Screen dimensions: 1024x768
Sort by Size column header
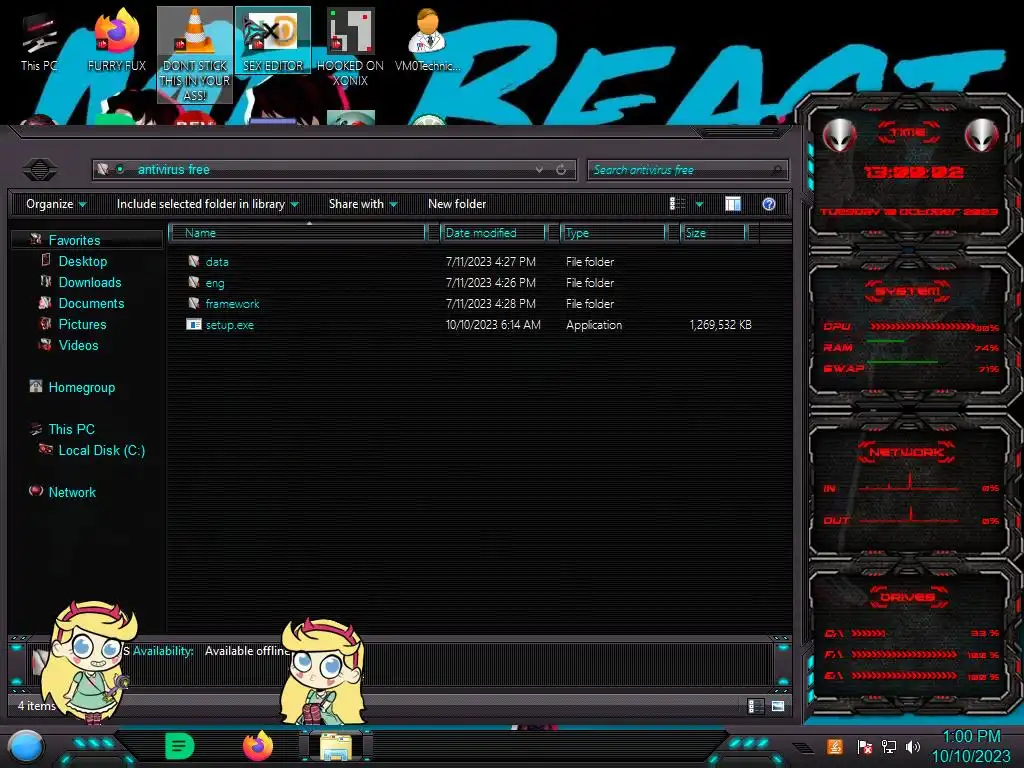coord(713,232)
